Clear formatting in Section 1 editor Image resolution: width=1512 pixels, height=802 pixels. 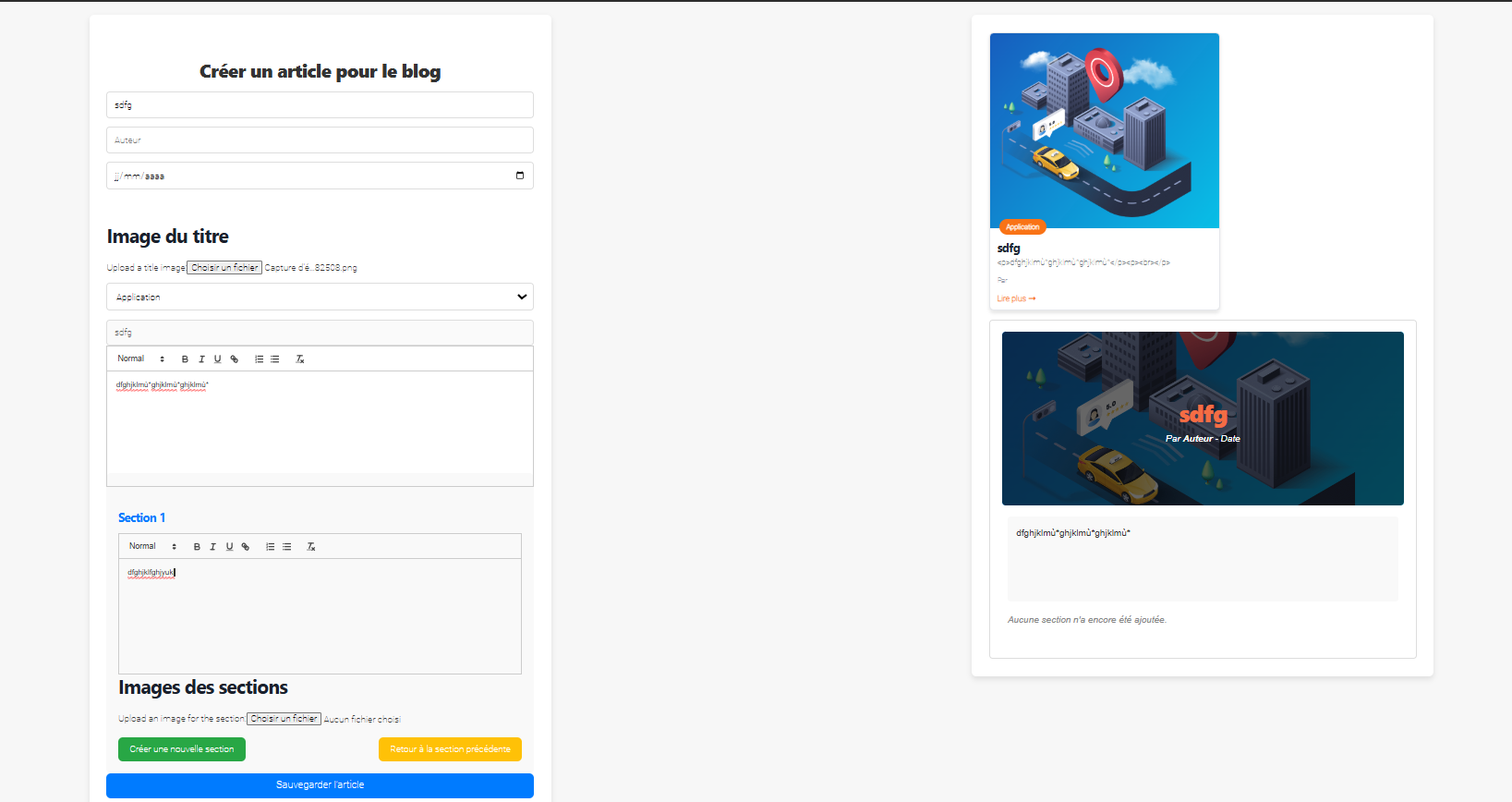(311, 547)
